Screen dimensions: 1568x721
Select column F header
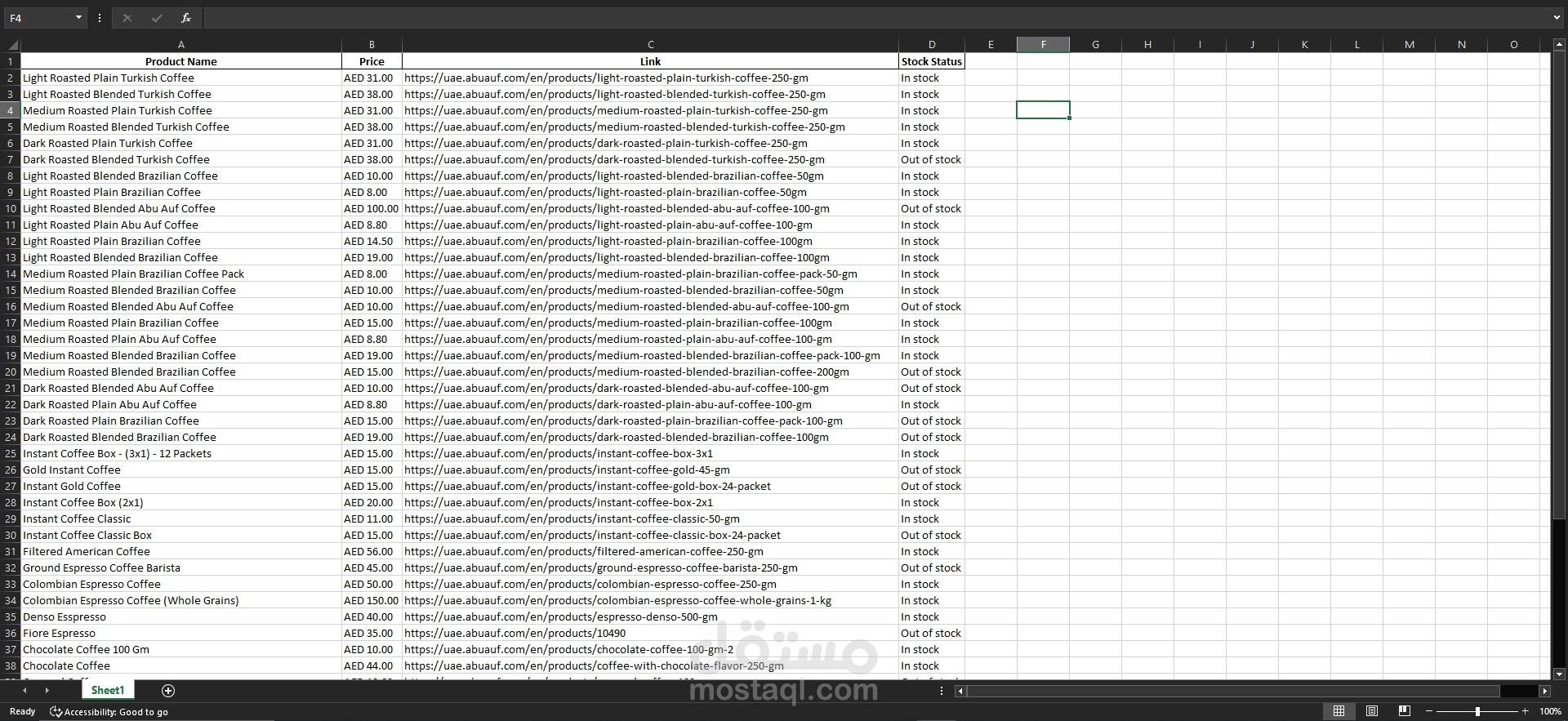pyautogui.click(x=1043, y=45)
